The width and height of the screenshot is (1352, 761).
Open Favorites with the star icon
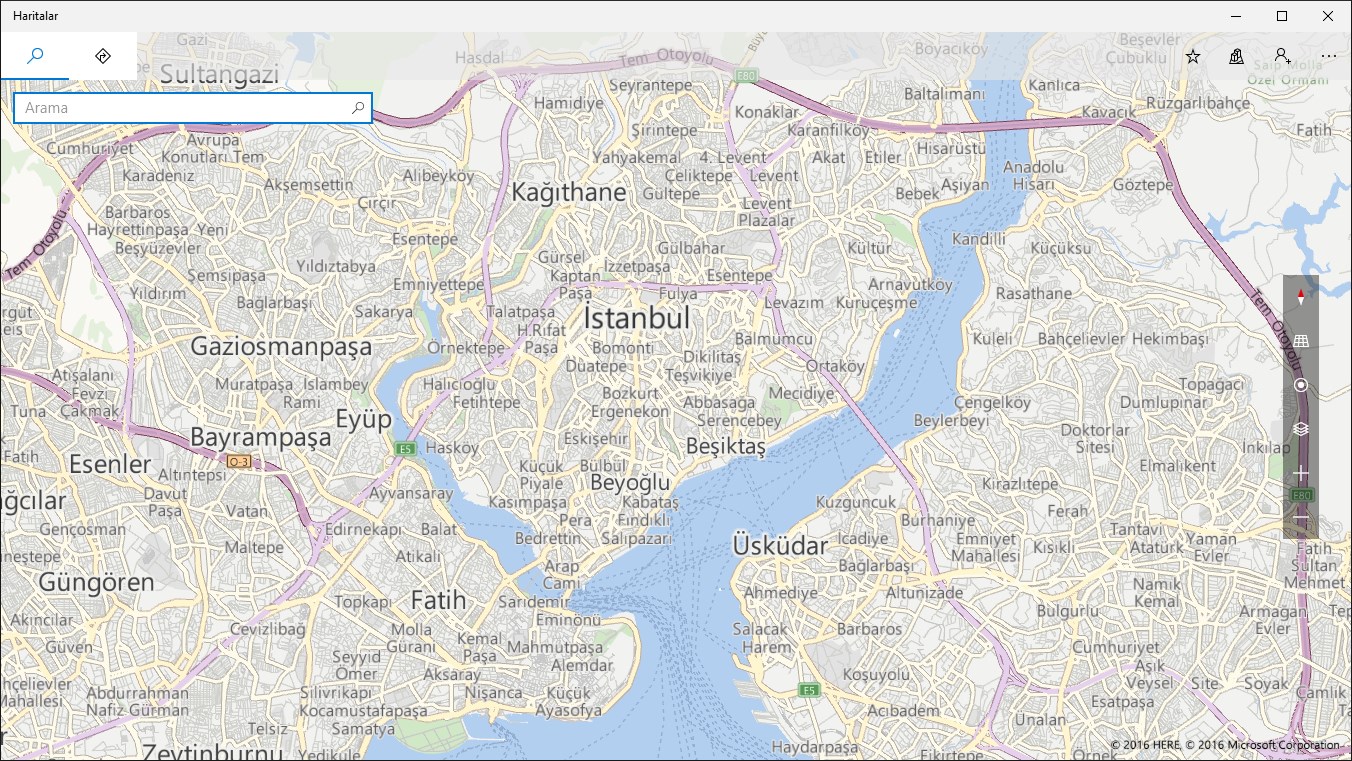[x=1193, y=57]
